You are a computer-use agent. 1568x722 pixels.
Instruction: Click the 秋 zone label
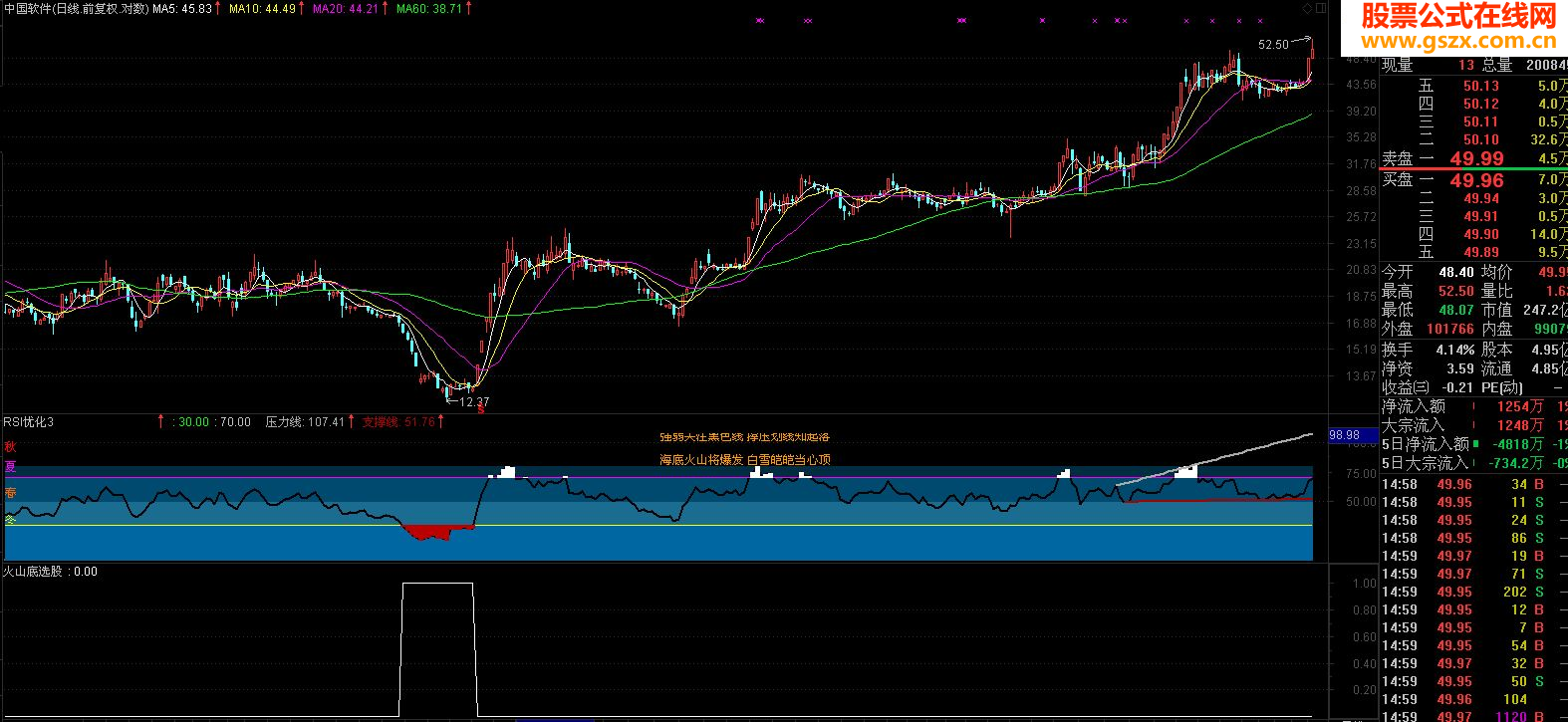coord(11,447)
